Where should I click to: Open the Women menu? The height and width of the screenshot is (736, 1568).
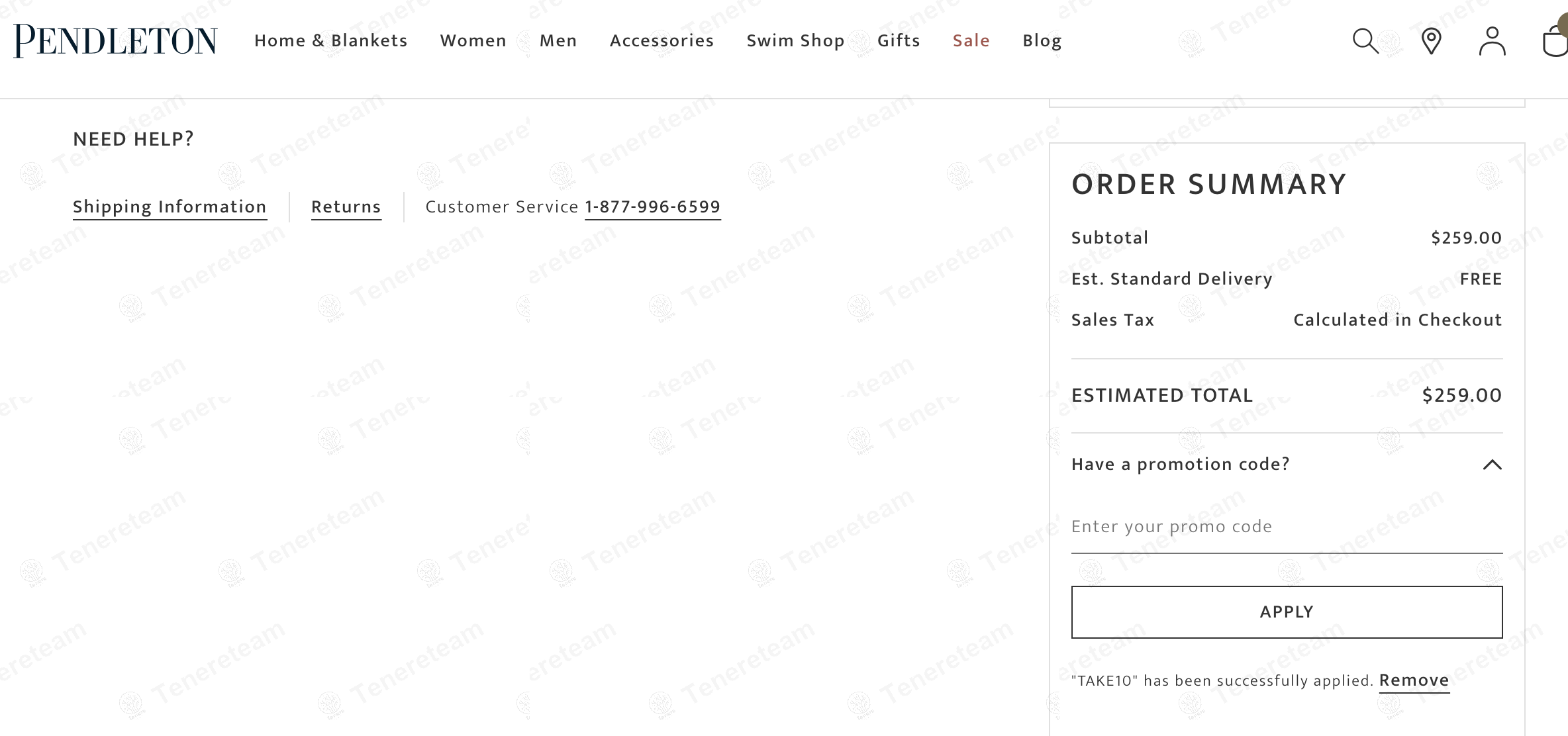pyautogui.click(x=473, y=41)
